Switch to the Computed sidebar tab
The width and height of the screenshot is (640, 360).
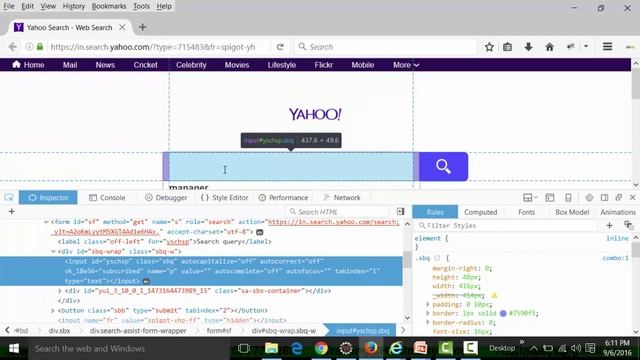480,212
